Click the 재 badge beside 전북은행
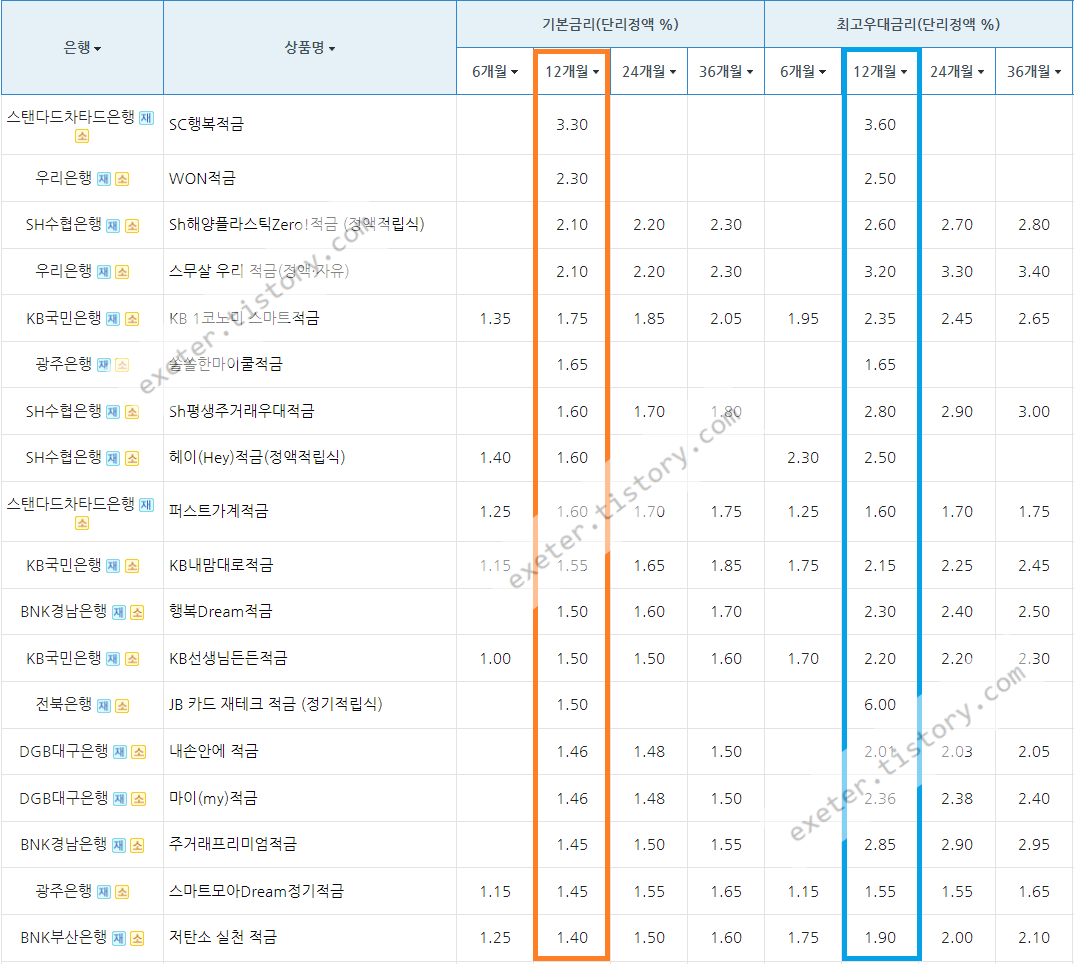 coord(104,706)
